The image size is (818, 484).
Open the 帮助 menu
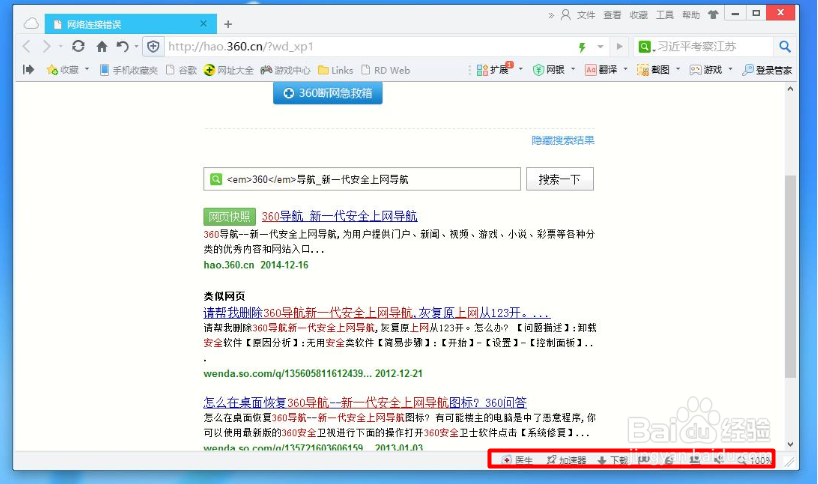coord(691,15)
